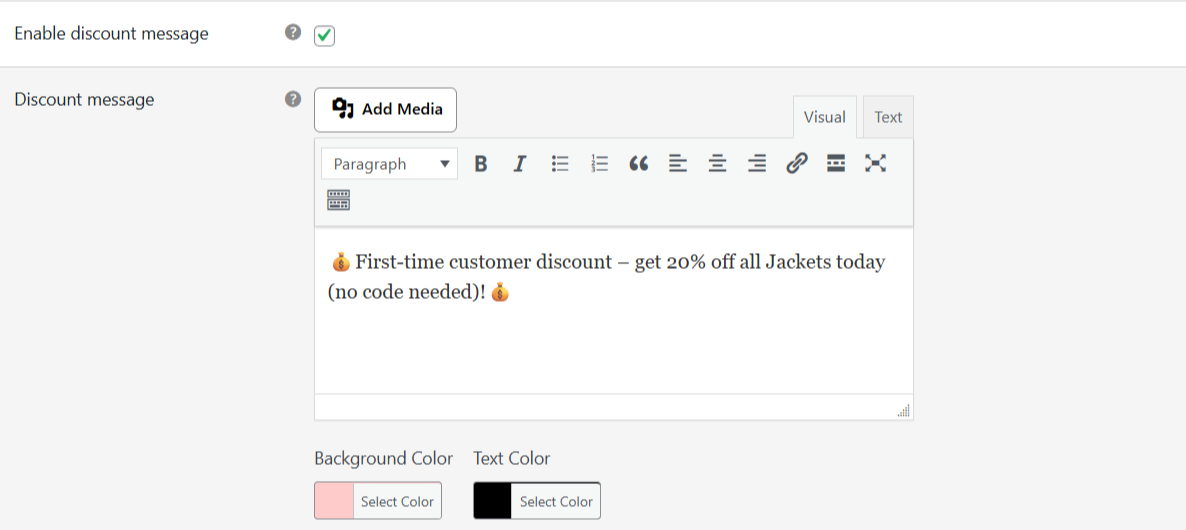Screen dimensions: 1186x530
Task: Show help tooltip for Discount message
Action: tap(293, 99)
